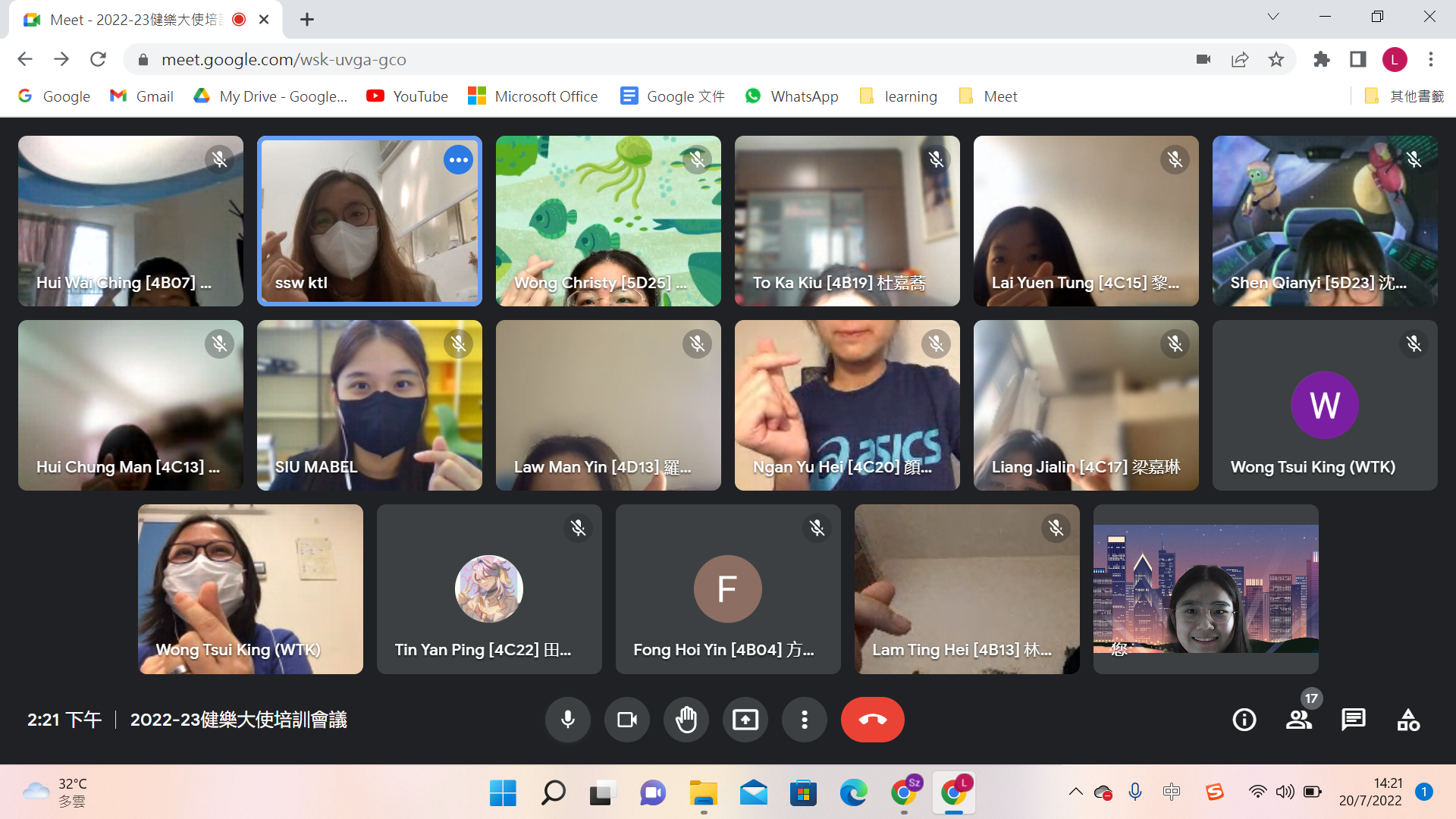The width and height of the screenshot is (1456, 819).
Task: Open the learning bookmarks folder
Action: [x=898, y=96]
